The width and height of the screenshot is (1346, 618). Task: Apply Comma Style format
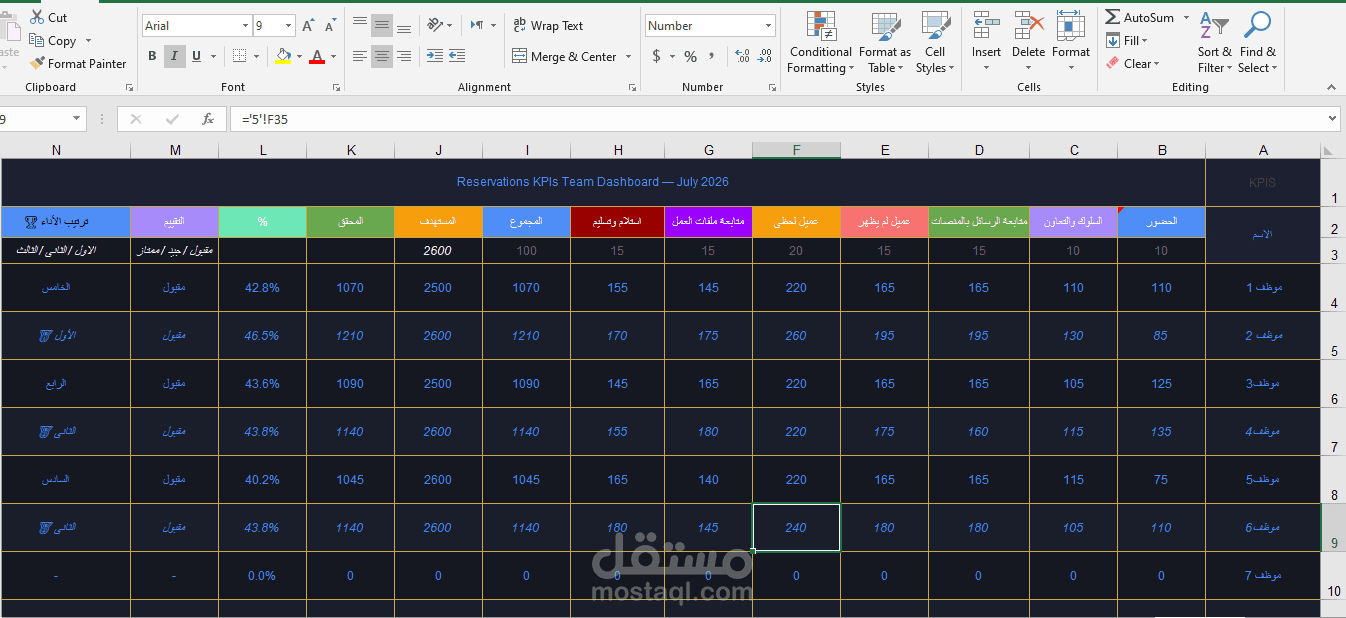coord(711,56)
